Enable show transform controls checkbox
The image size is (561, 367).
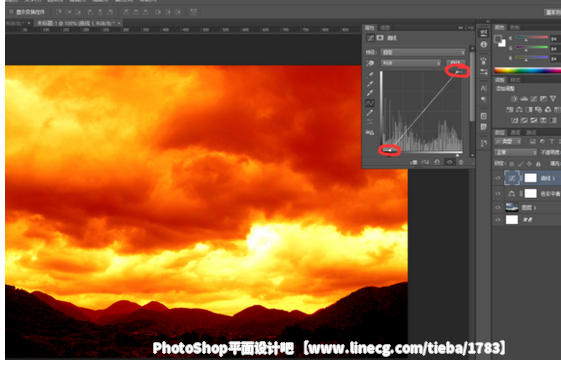point(11,12)
